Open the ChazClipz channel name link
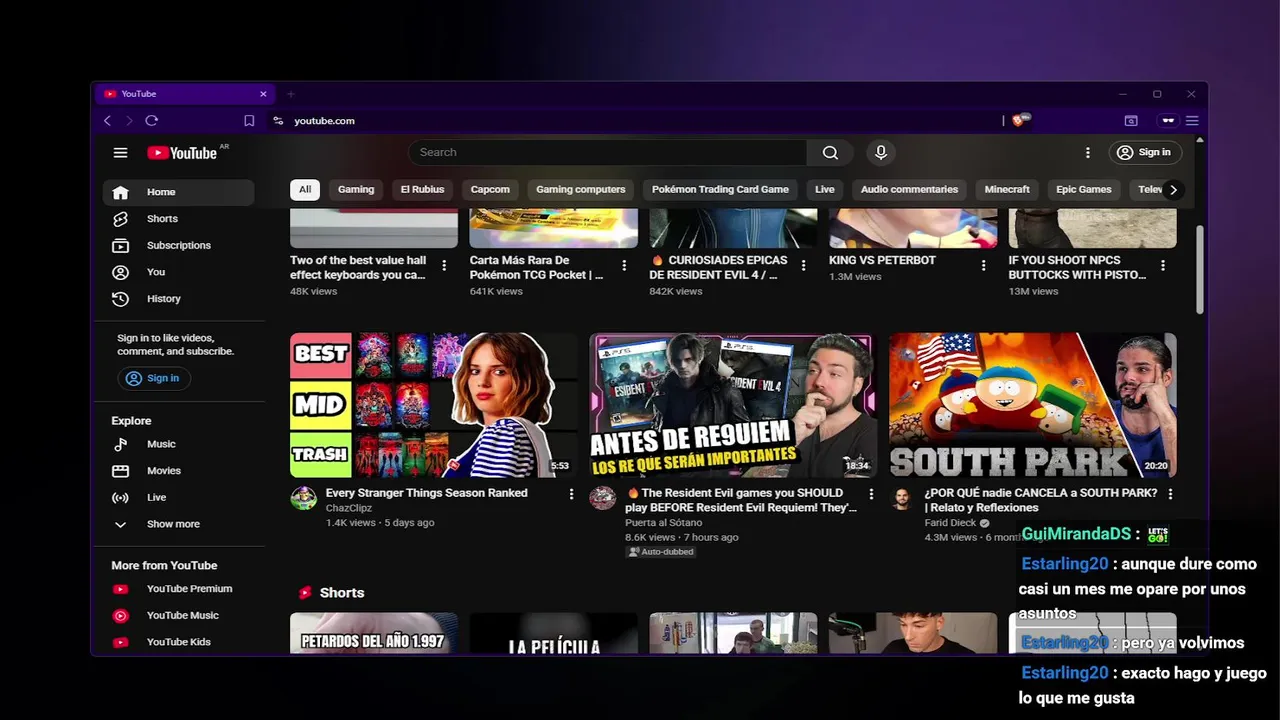 pos(349,508)
